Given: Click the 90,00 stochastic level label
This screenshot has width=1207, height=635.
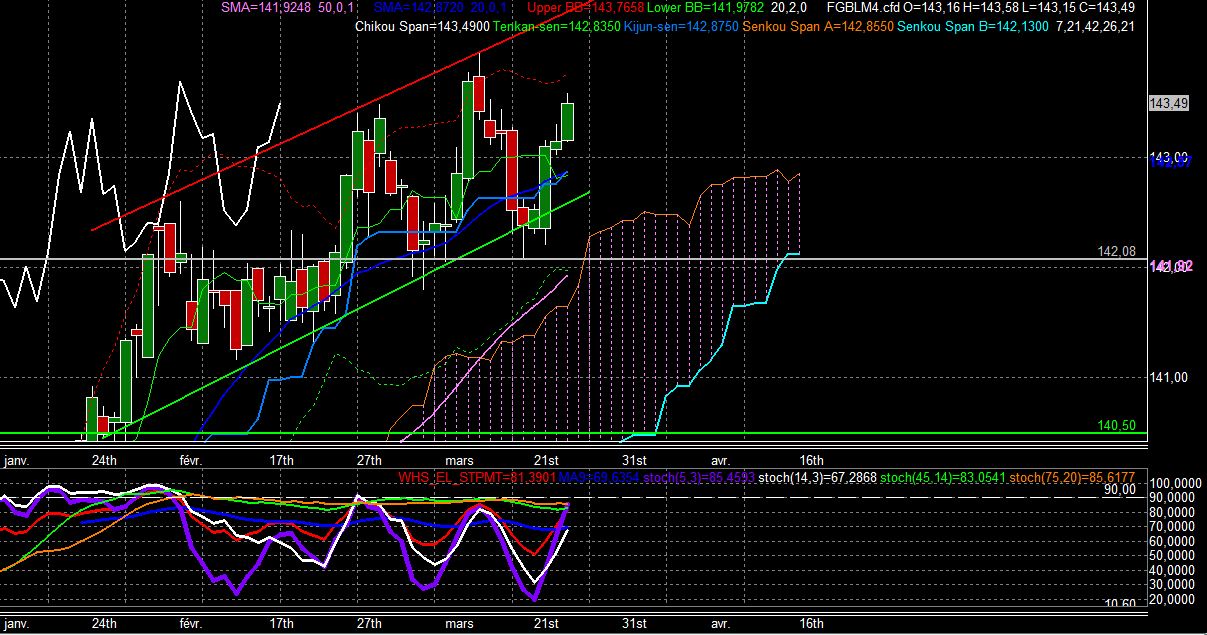Looking at the screenshot, I should [1120, 489].
